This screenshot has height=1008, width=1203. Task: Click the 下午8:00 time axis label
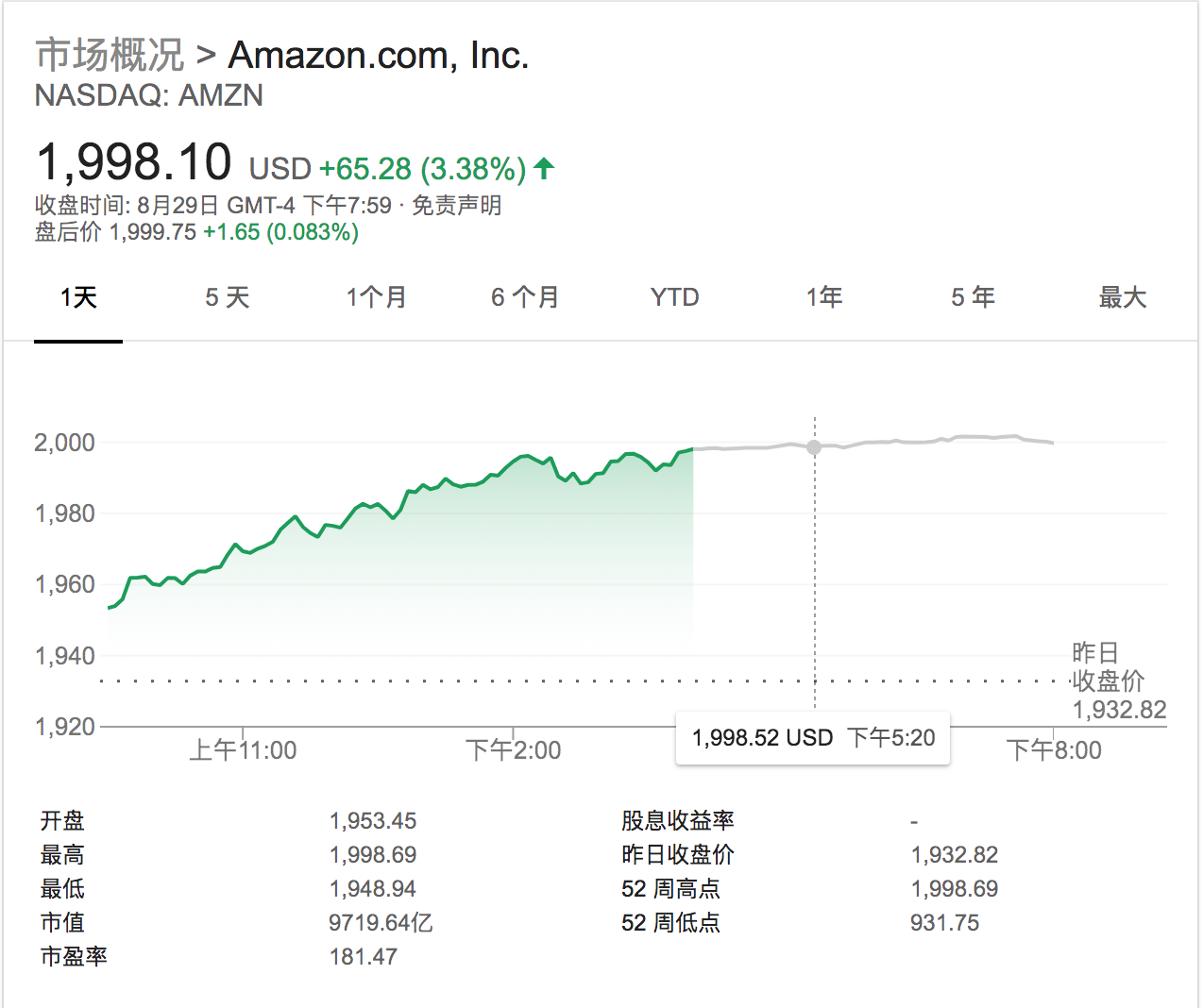pyautogui.click(x=1054, y=750)
